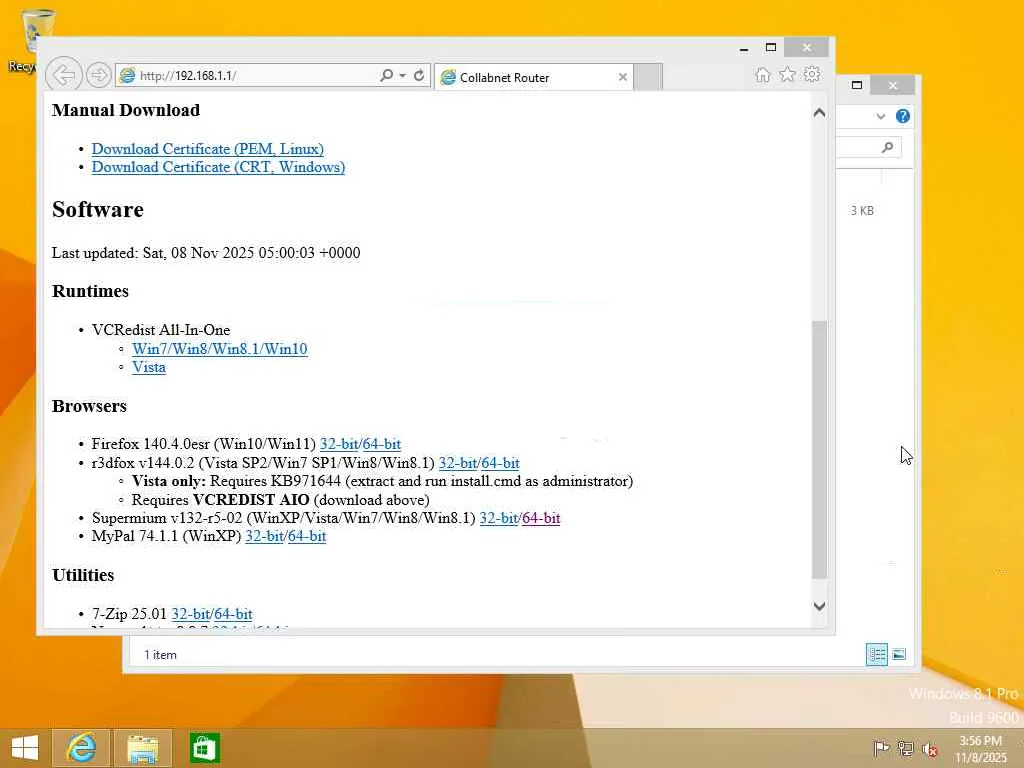1024x768 pixels.
Task: Download Supermium v132-r5-02 64-bit
Action: (541, 518)
